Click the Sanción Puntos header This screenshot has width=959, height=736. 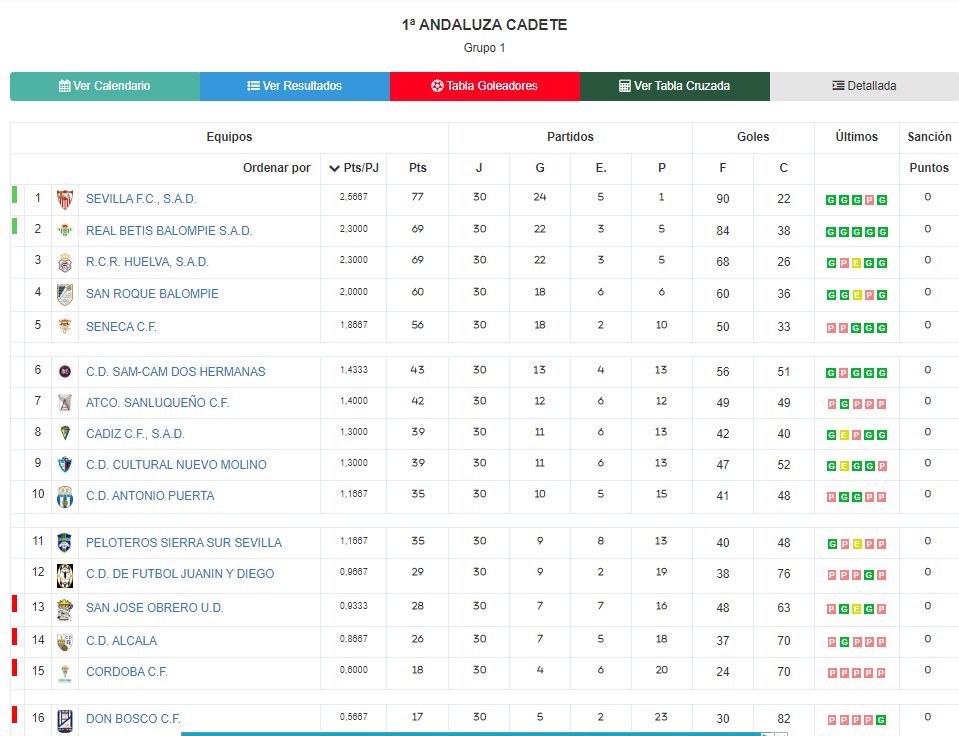[x=929, y=152]
